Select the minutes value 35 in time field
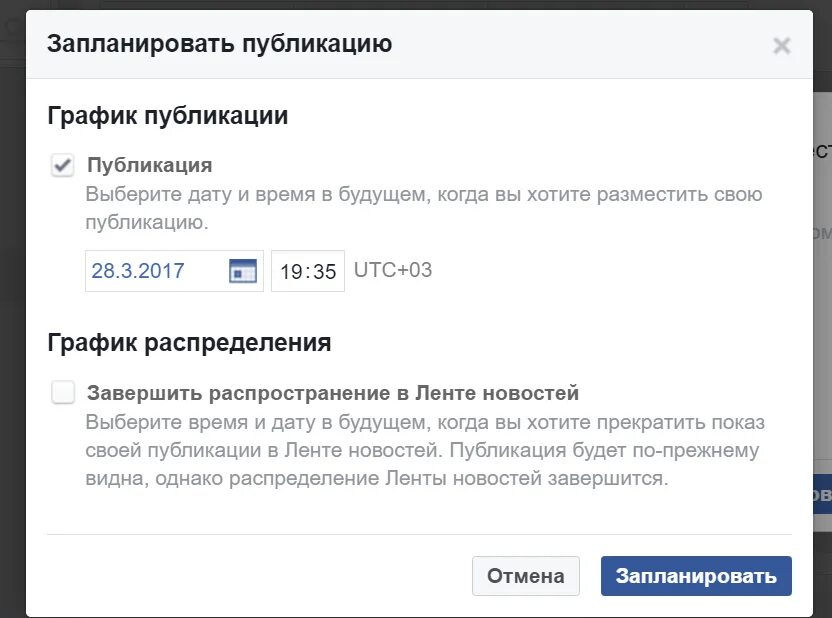Viewport: 832px width, 618px height. pos(324,272)
